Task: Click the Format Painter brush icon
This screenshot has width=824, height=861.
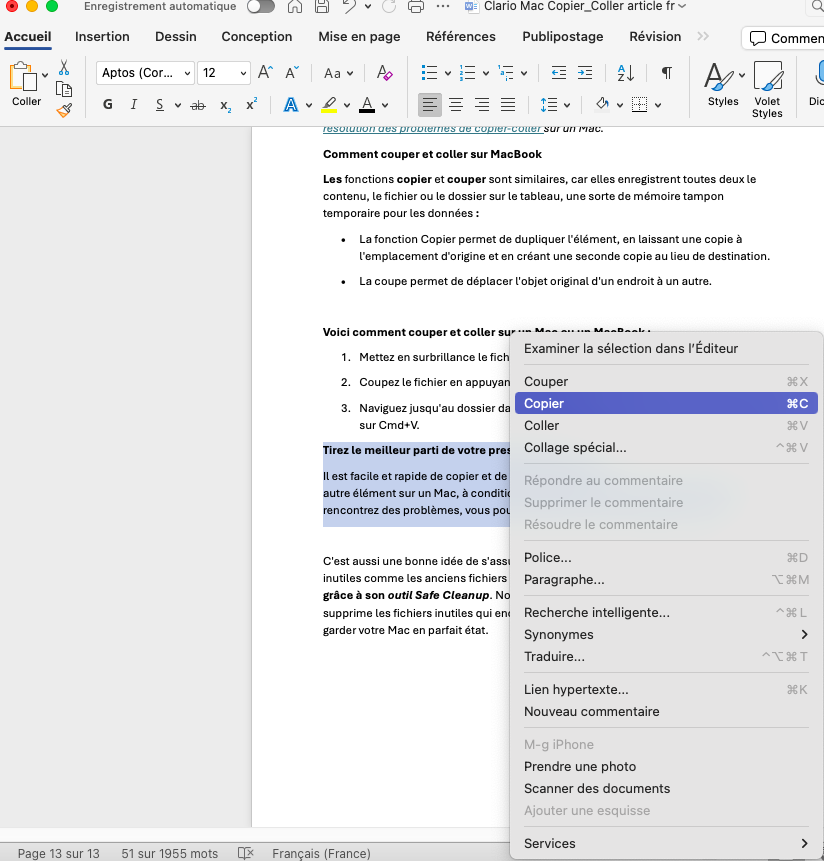Action: (64, 110)
